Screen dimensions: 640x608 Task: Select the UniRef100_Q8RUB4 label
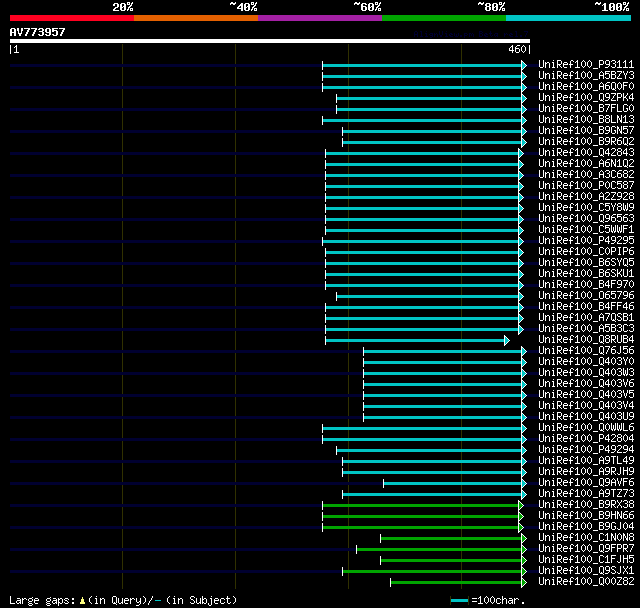point(586,340)
